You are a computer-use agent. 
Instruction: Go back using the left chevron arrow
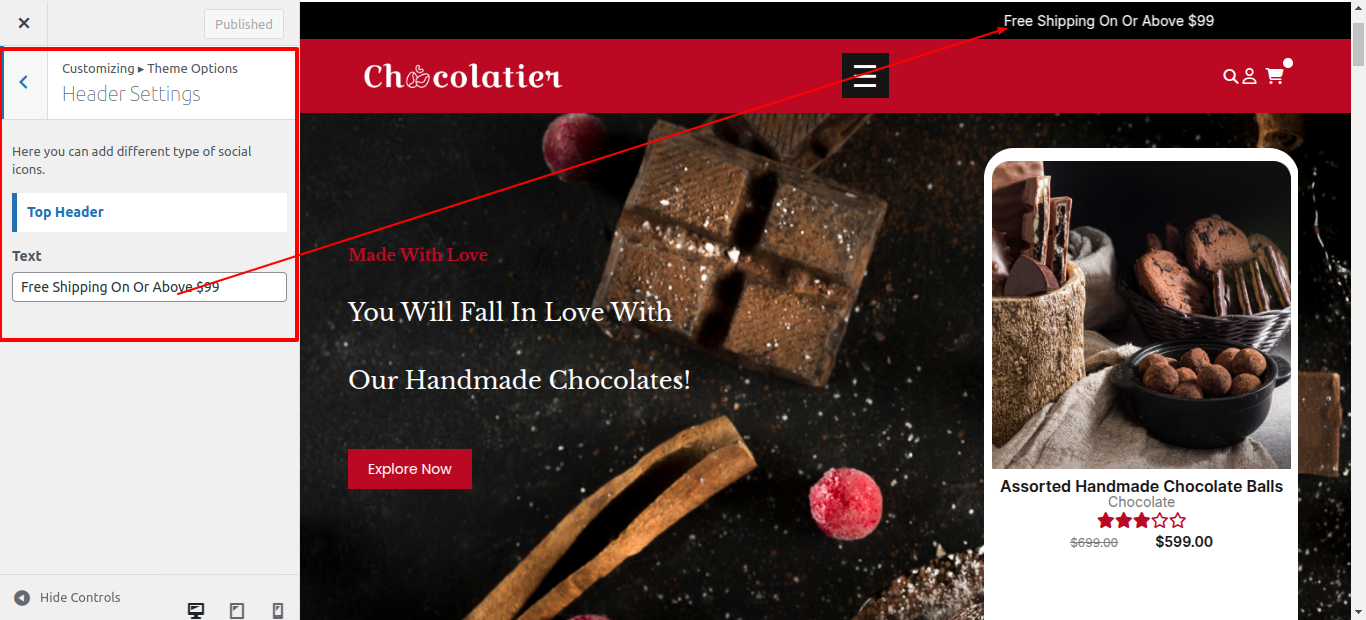(x=24, y=82)
